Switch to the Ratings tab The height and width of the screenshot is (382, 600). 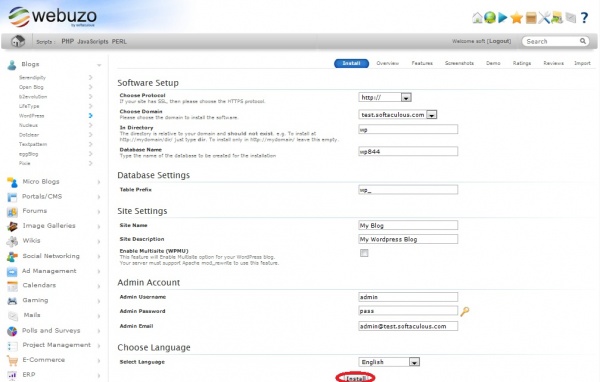click(x=522, y=63)
